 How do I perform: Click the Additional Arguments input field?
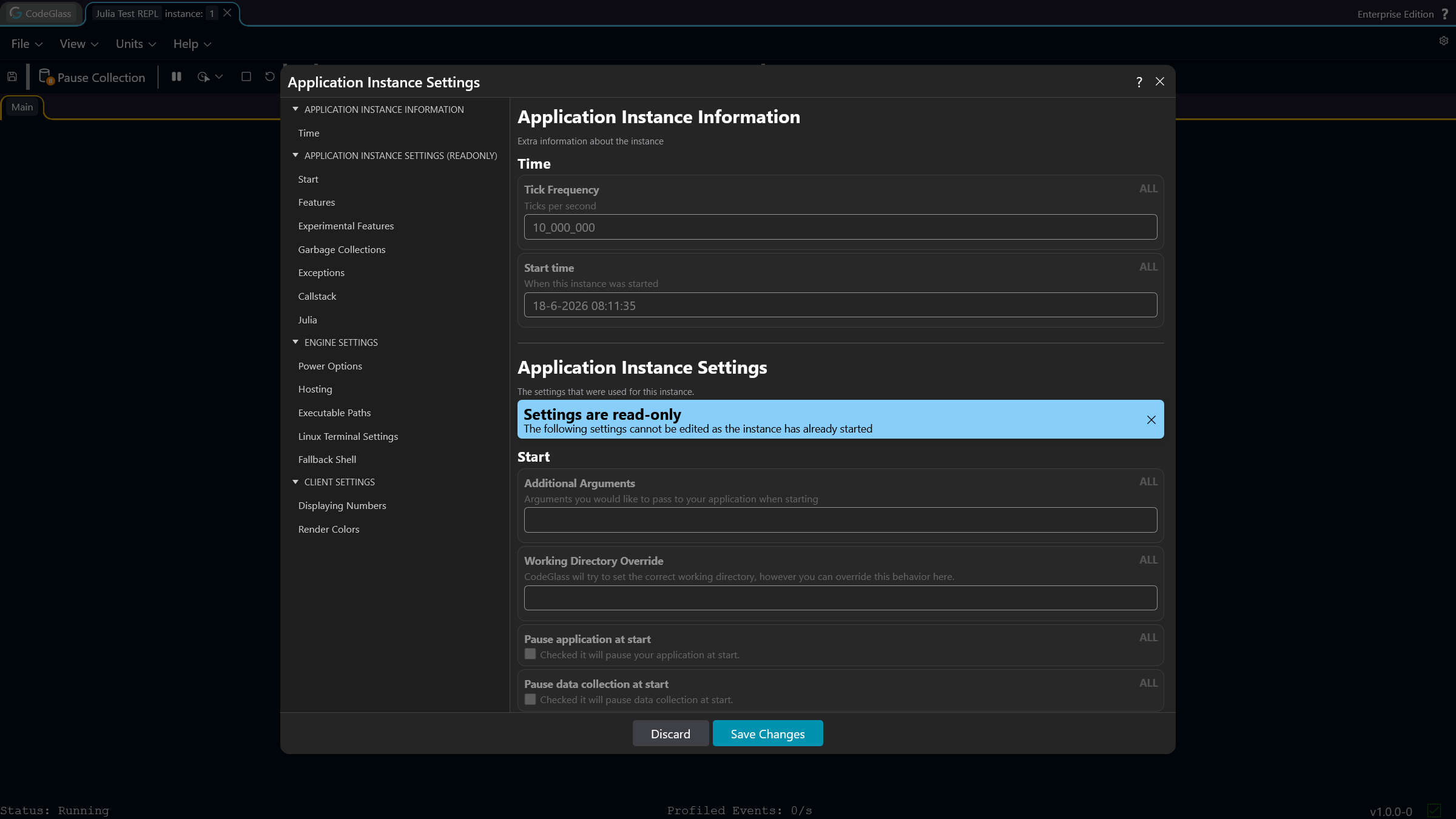coord(840,520)
